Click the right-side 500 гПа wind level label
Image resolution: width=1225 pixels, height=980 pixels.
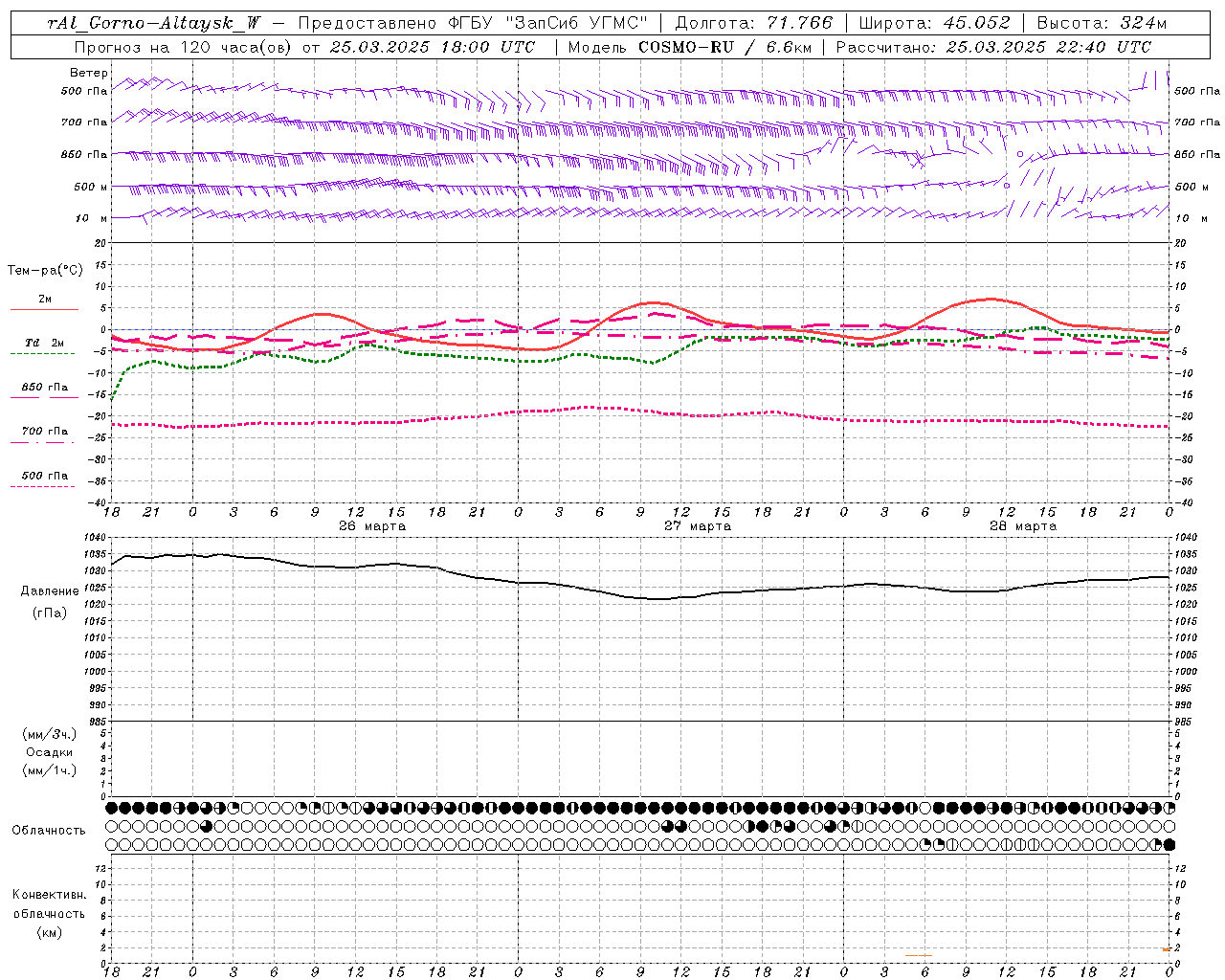point(1197,91)
